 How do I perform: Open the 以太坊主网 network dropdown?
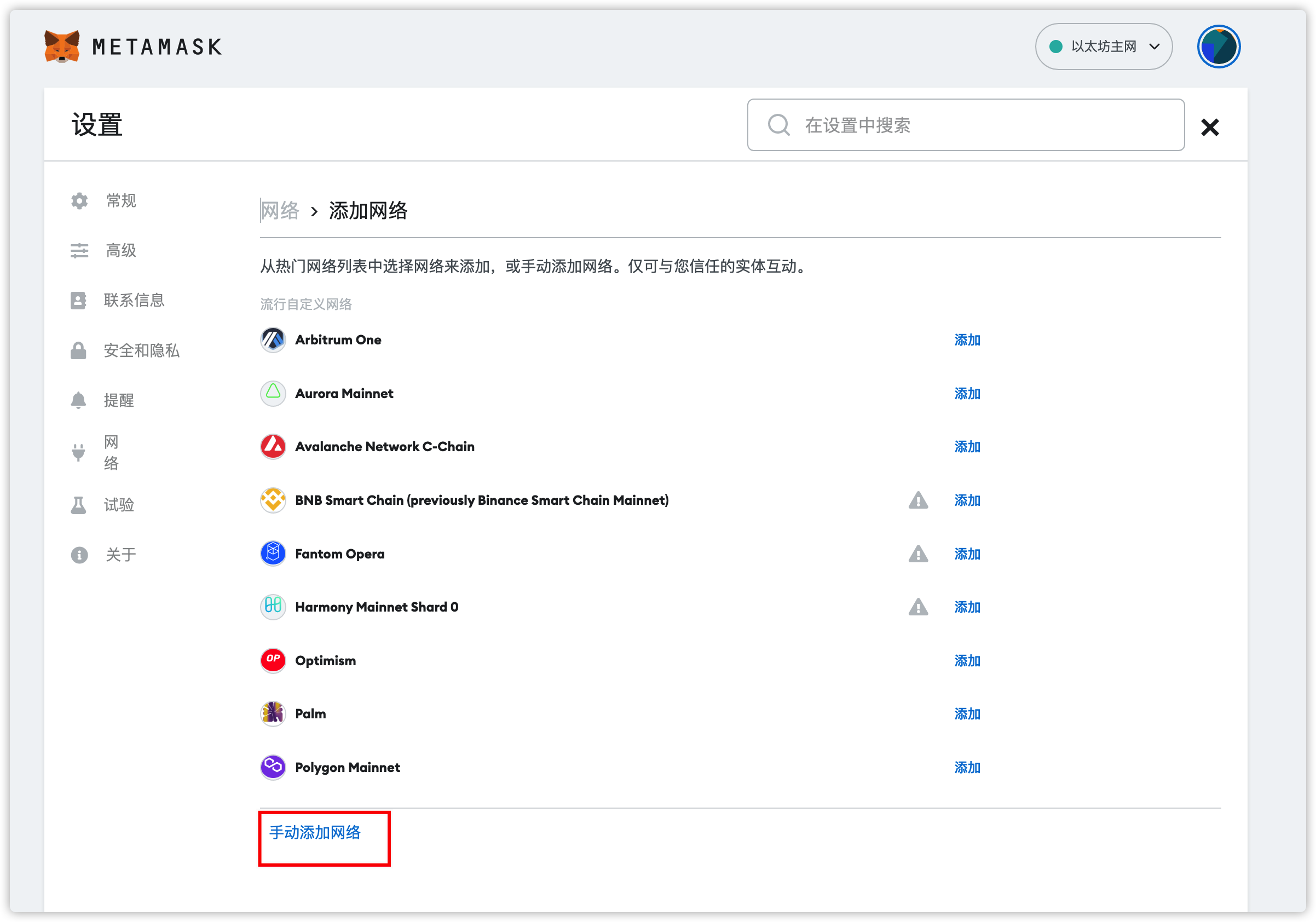tap(1103, 47)
